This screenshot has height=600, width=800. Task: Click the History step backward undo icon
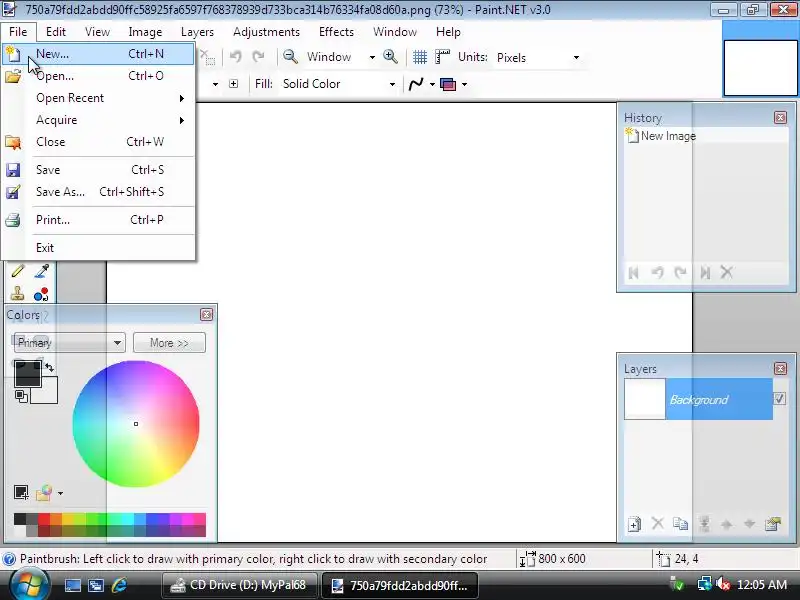tap(657, 273)
